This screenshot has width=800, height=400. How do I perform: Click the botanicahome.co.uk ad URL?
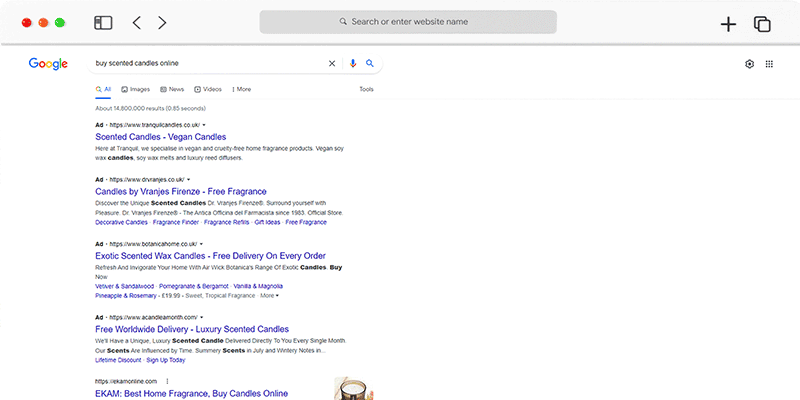coord(153,244)
